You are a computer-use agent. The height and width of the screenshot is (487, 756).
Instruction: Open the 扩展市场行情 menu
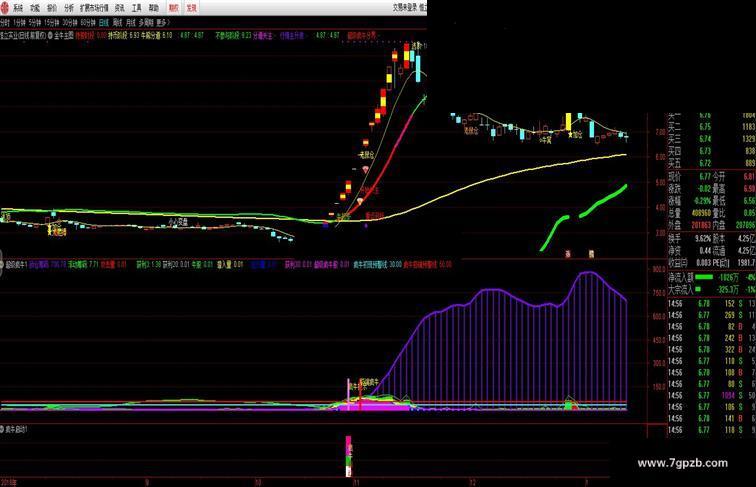tap(94, 8)
